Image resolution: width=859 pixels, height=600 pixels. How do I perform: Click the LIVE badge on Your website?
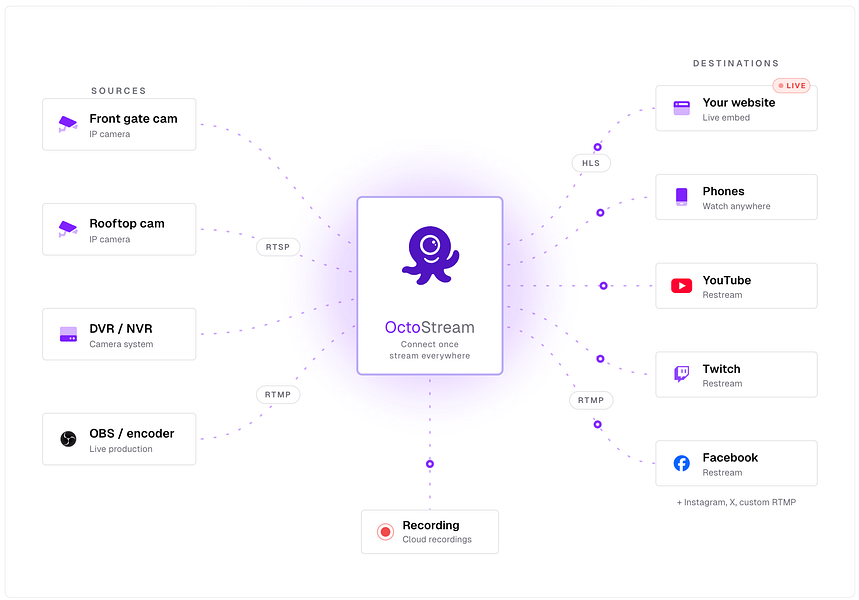click(x=792, y=85)
